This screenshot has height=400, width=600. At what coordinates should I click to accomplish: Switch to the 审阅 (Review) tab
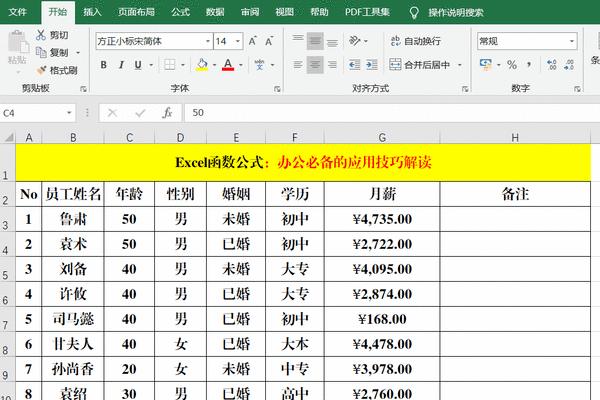(x=250, y=12)
